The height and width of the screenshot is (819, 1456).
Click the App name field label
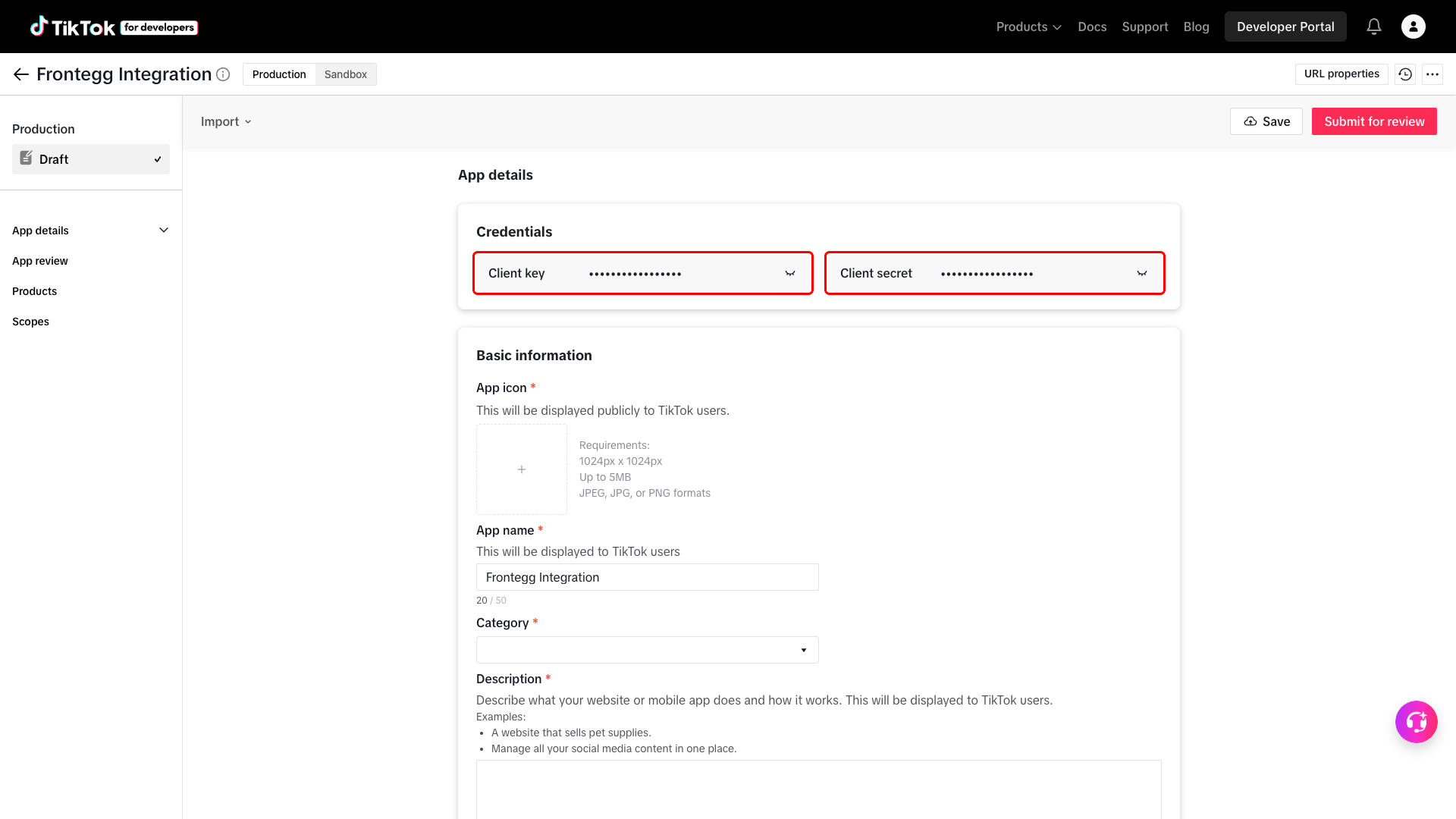point(505,530)
